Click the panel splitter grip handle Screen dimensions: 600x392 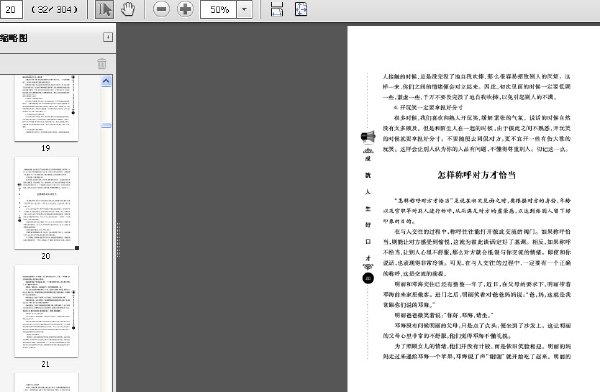[118, 240]
